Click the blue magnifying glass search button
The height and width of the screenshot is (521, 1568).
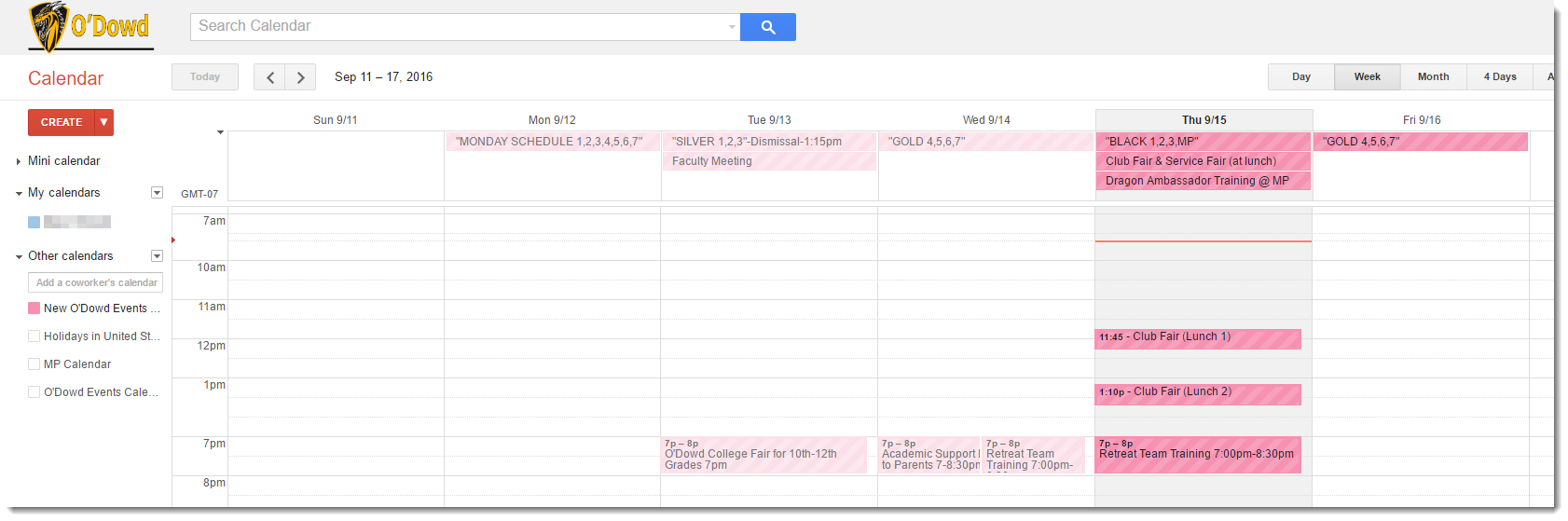point(767,27)
